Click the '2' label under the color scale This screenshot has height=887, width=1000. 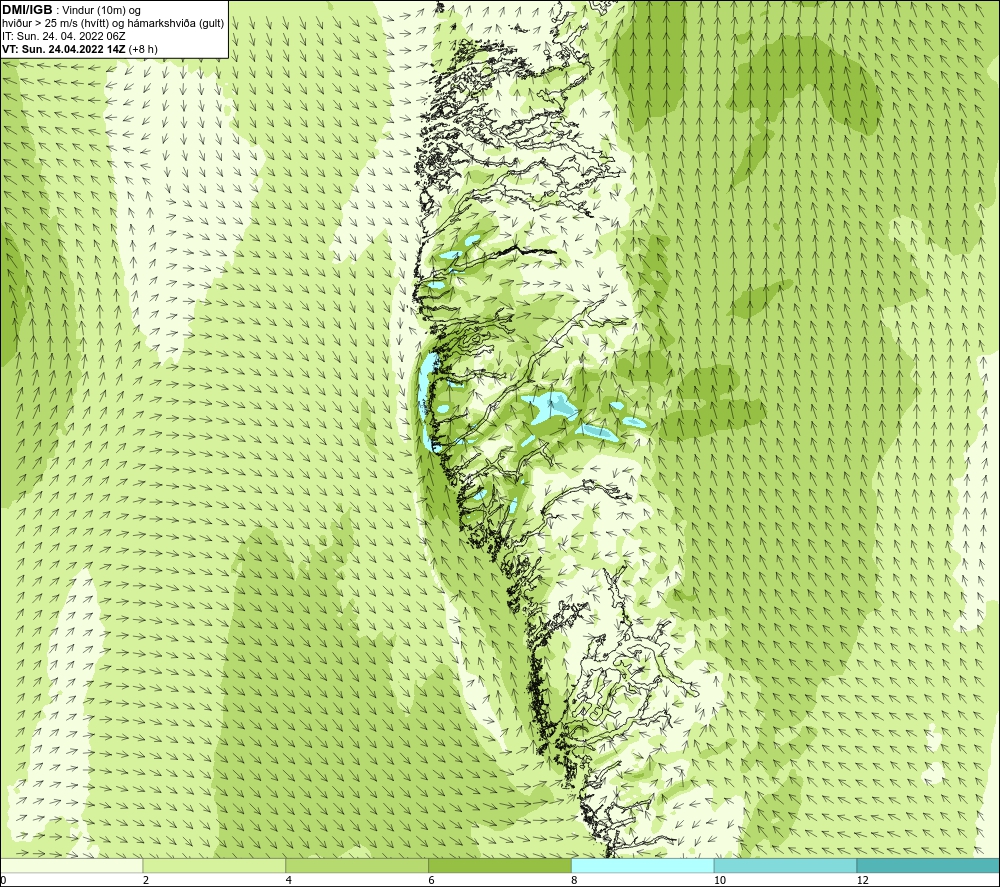(x=146, y=880)
